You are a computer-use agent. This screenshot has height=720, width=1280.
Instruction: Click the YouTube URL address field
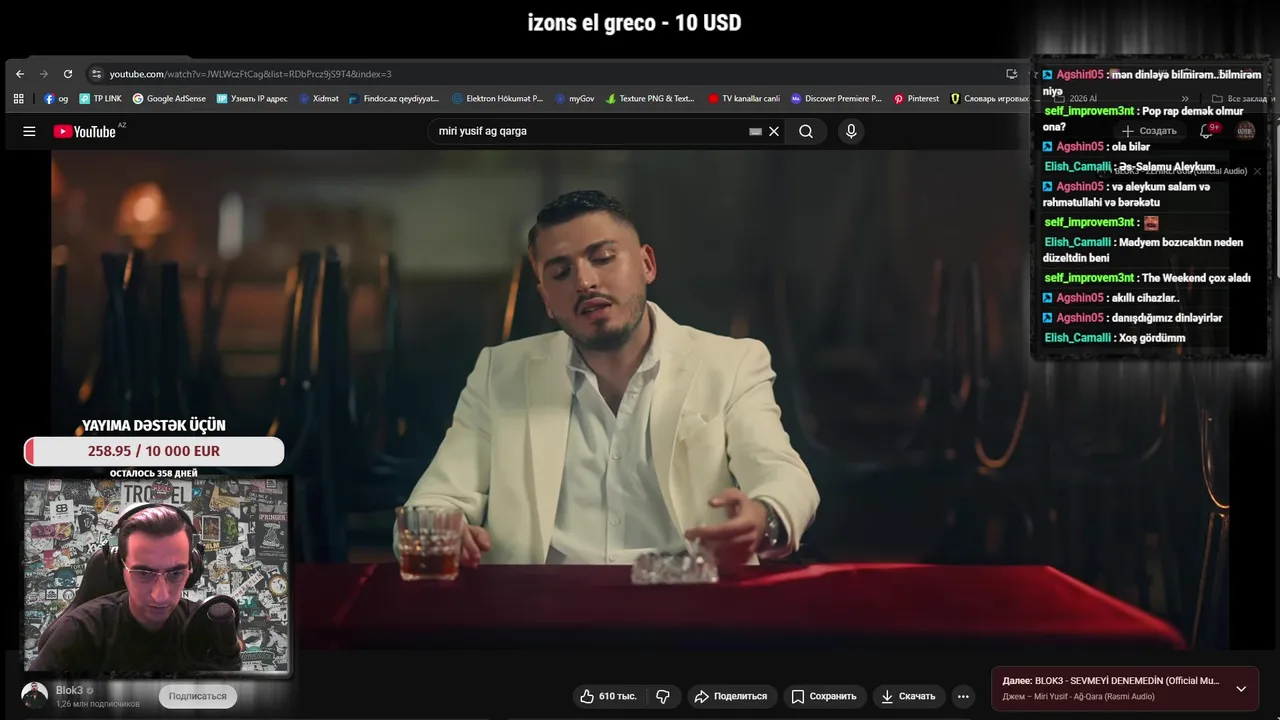(545, 74)
